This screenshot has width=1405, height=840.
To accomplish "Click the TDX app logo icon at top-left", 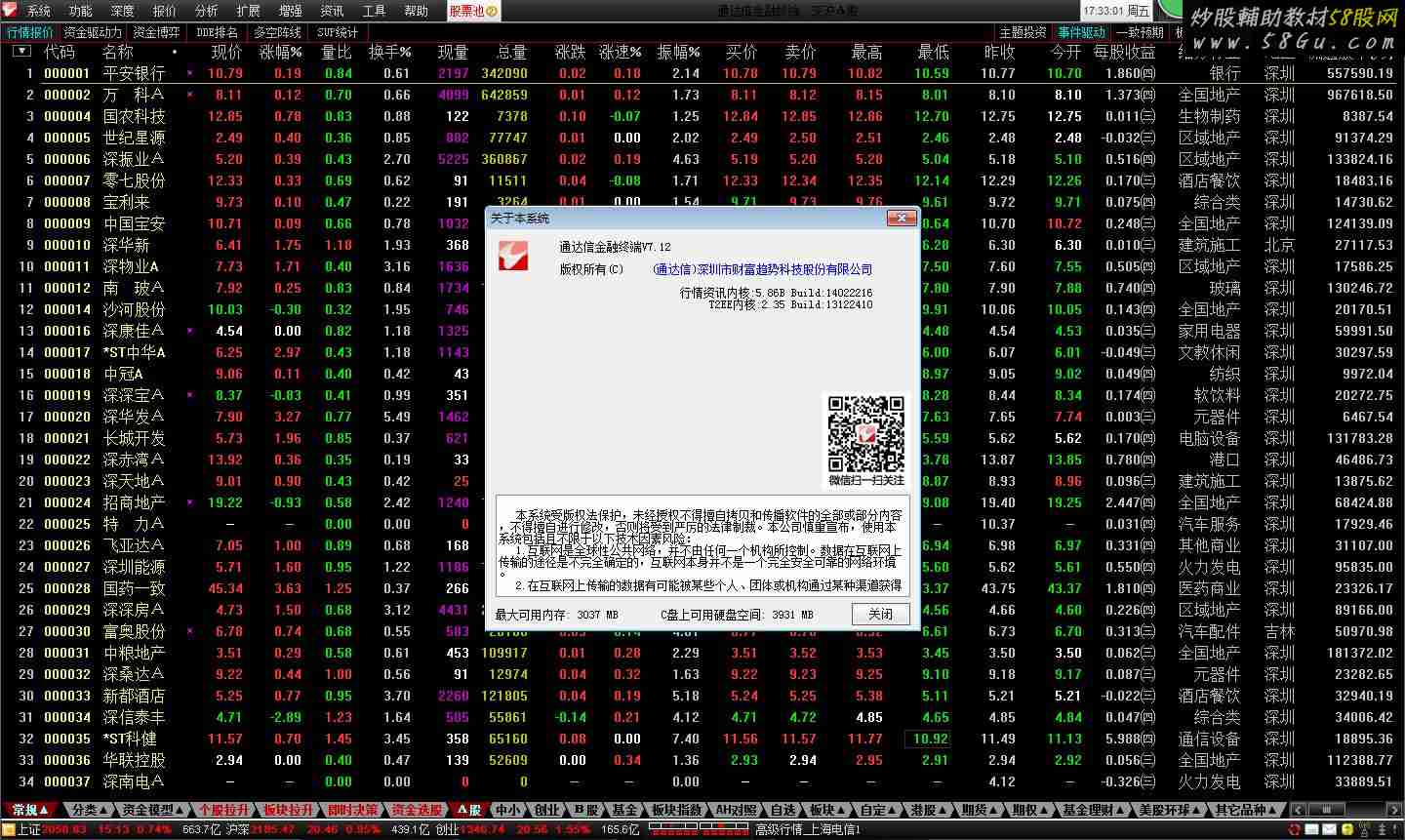I will coord(10,11).
